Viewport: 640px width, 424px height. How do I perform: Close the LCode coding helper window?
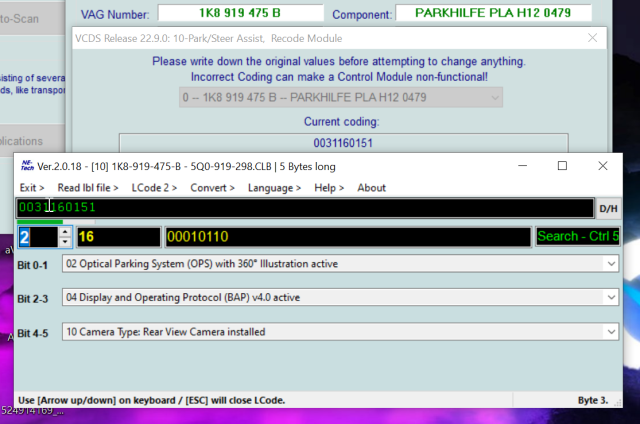pos(606,165)
